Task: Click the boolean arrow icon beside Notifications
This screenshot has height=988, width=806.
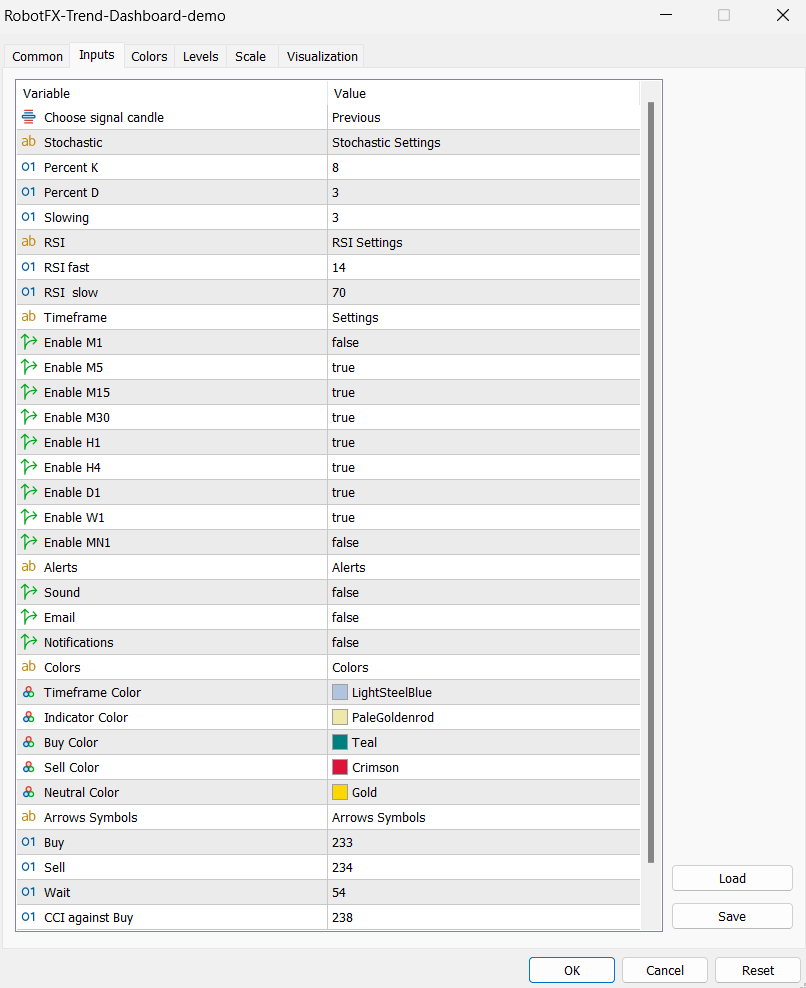Action: tap(28, 642)
